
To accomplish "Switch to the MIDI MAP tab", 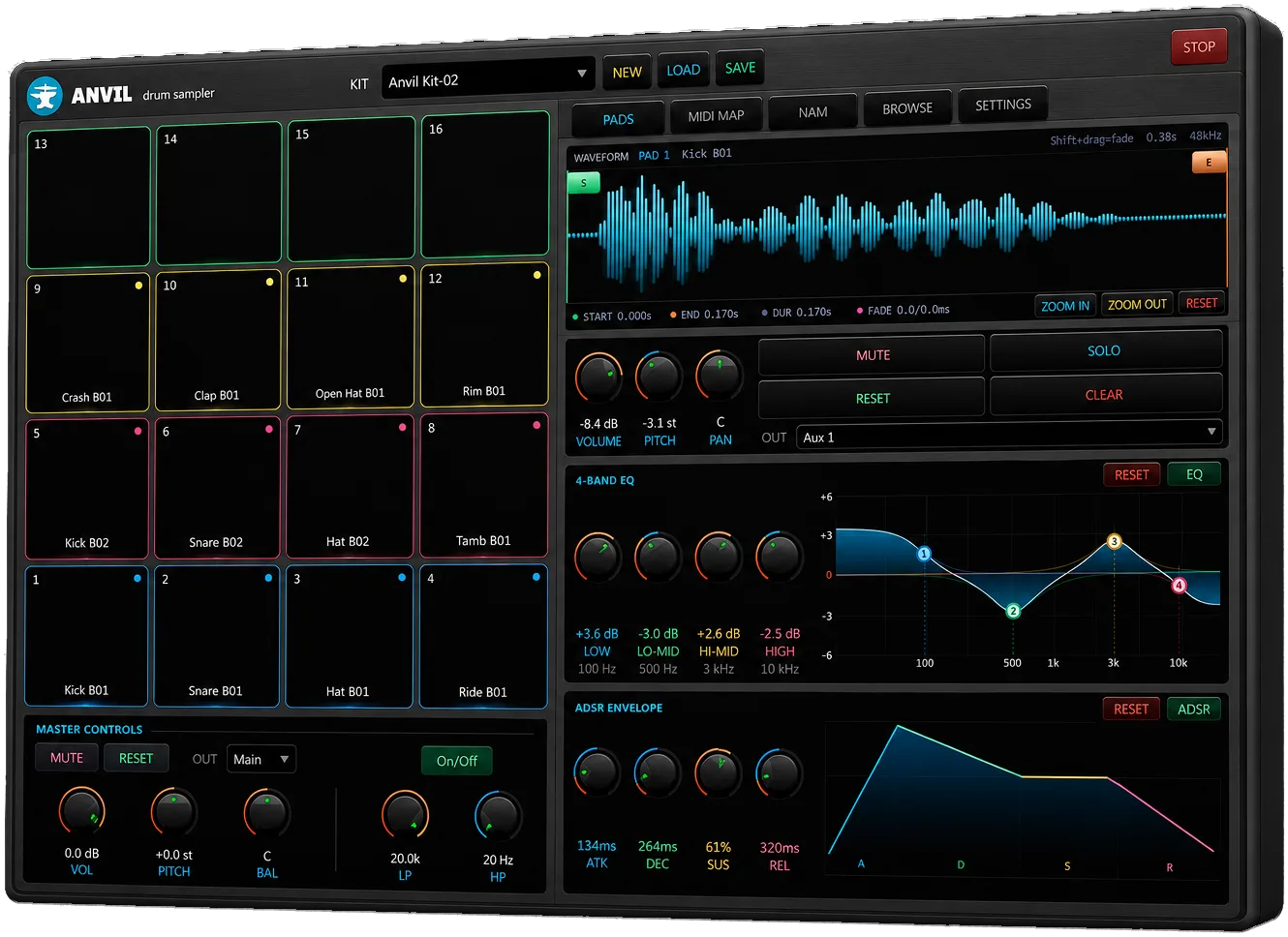I will point(717,115).
